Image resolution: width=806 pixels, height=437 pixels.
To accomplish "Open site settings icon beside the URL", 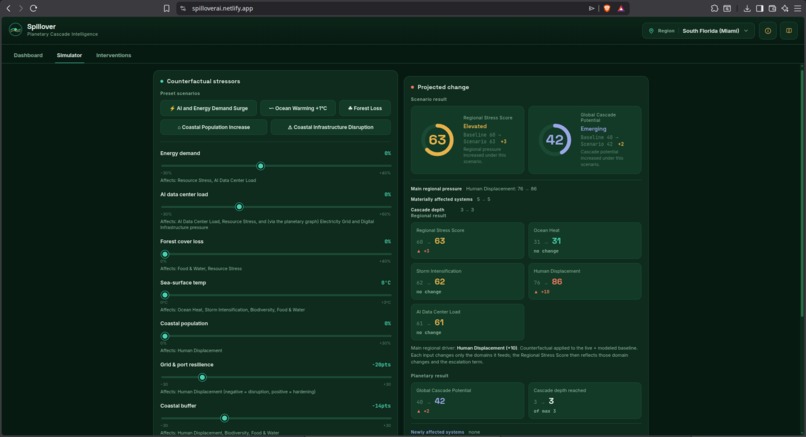I will coord(182,8).
